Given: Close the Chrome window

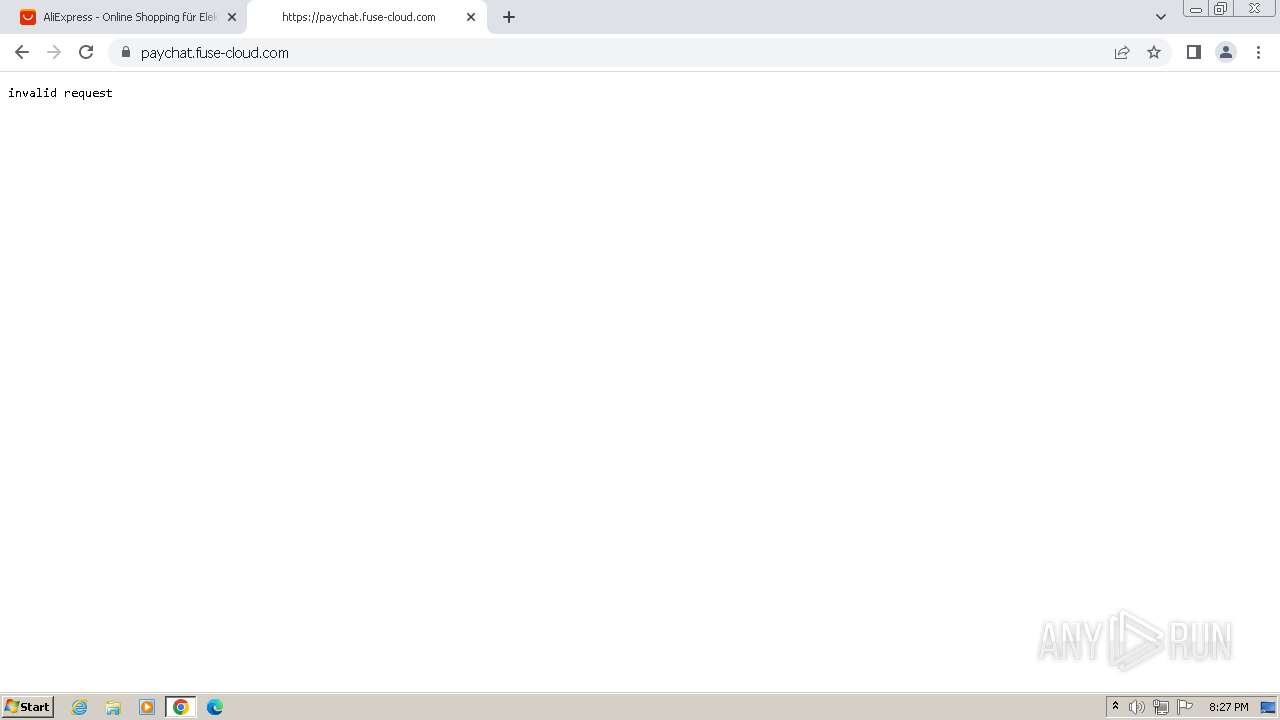Looking at the screenshot, I should 1254,9.
